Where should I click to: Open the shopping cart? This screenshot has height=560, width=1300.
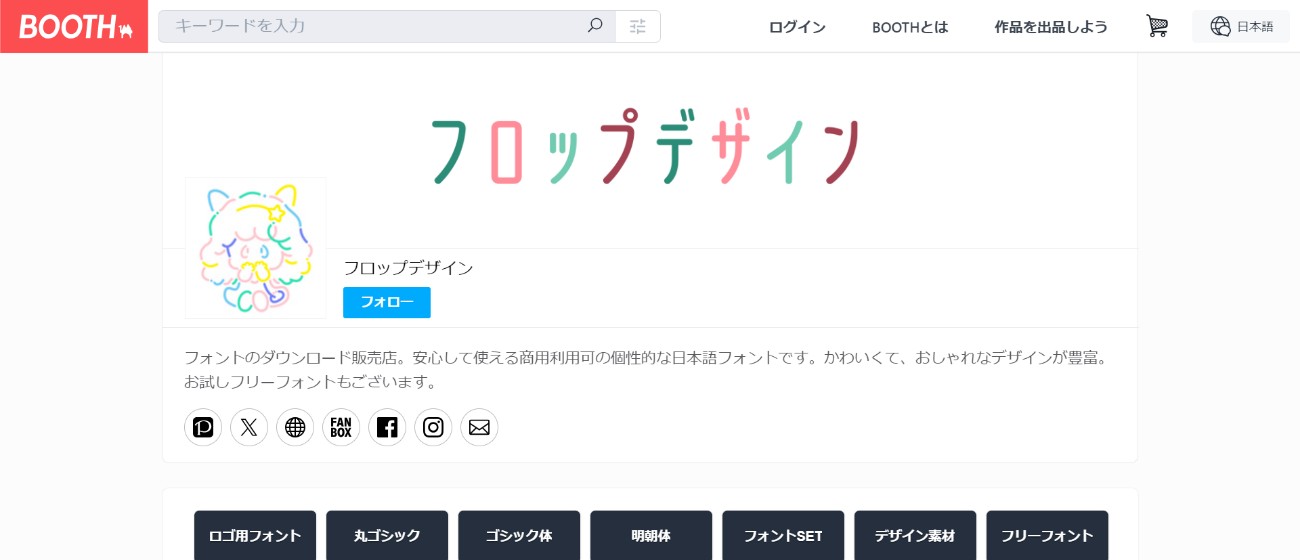(1157, 27)
